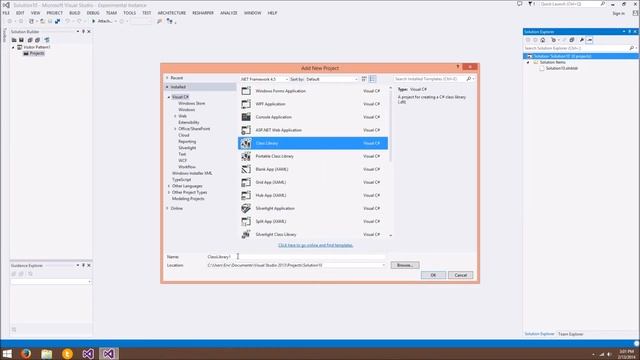Click the project Name input field
This screenshot has height=360, width=640.
(296, 257)
